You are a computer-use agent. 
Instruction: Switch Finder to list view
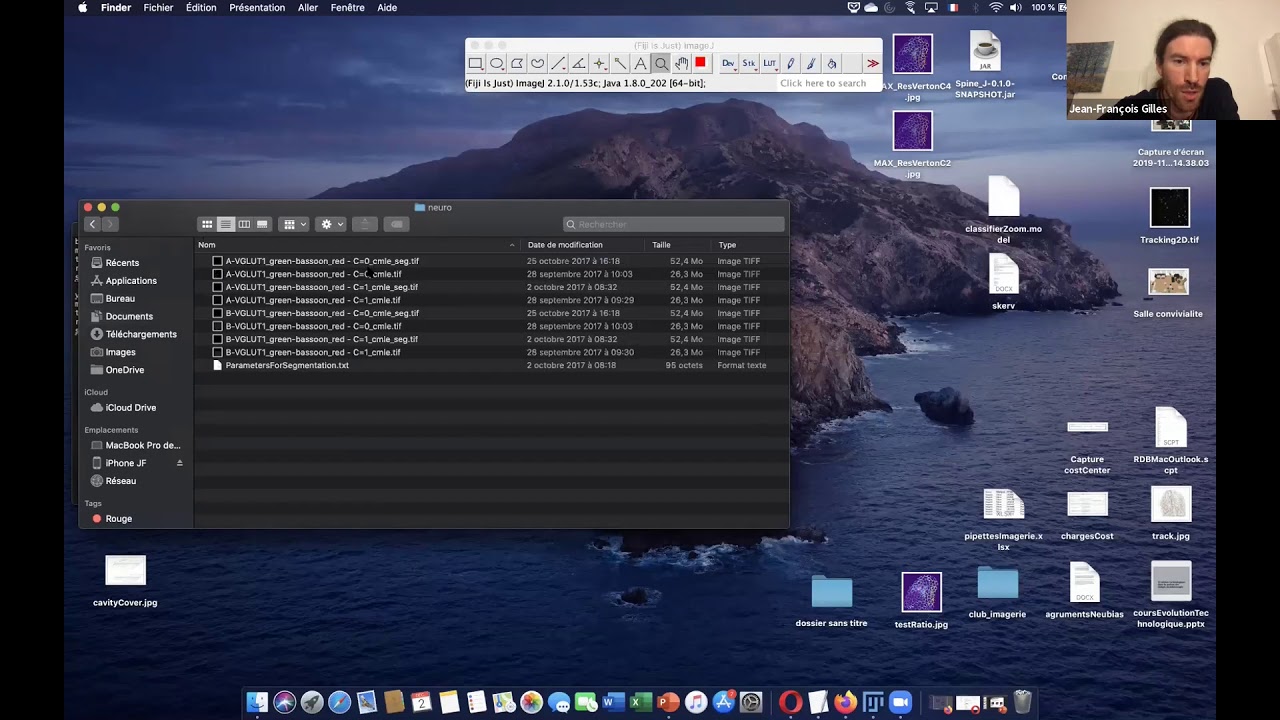pyautogui.click(x=225, y=224)
